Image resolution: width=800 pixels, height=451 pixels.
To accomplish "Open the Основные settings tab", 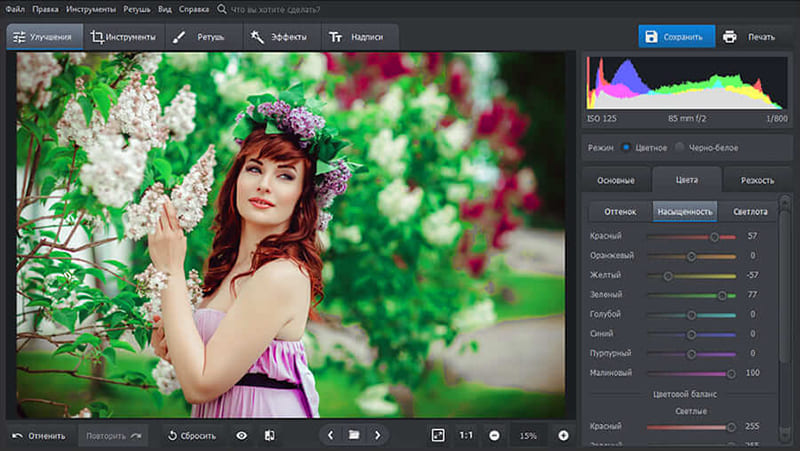I will (x=616, y=180).
